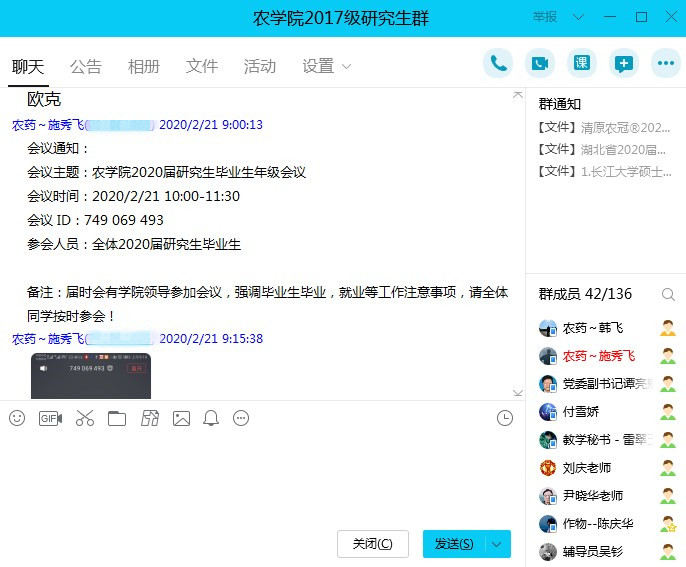This screenshot has width=686, height=567.
Task: Select the scissors screenshot tool
Action: tap(84, 418)
